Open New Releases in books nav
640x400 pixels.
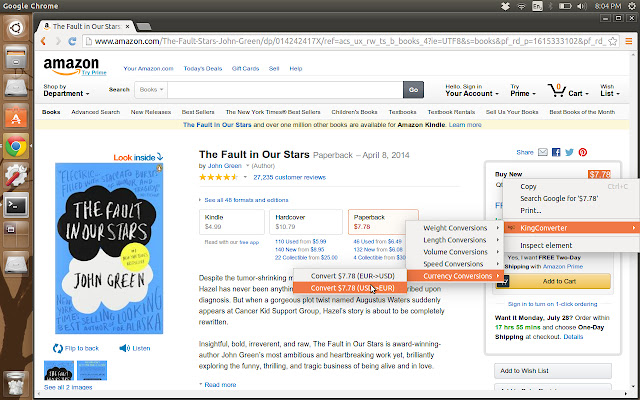click(x=151, y=112)
